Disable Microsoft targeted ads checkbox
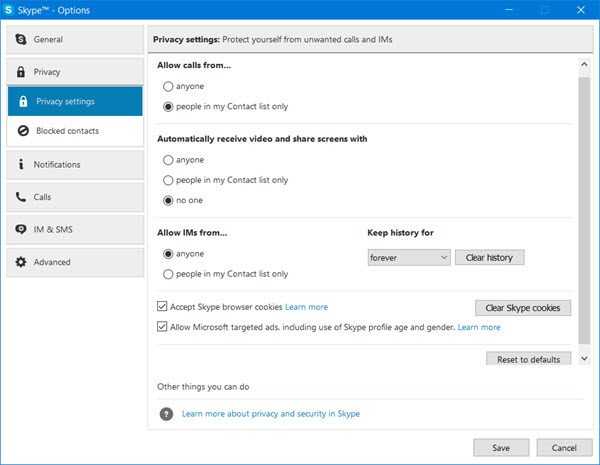Viewport: 600px width, 465px height. [162, 326]
